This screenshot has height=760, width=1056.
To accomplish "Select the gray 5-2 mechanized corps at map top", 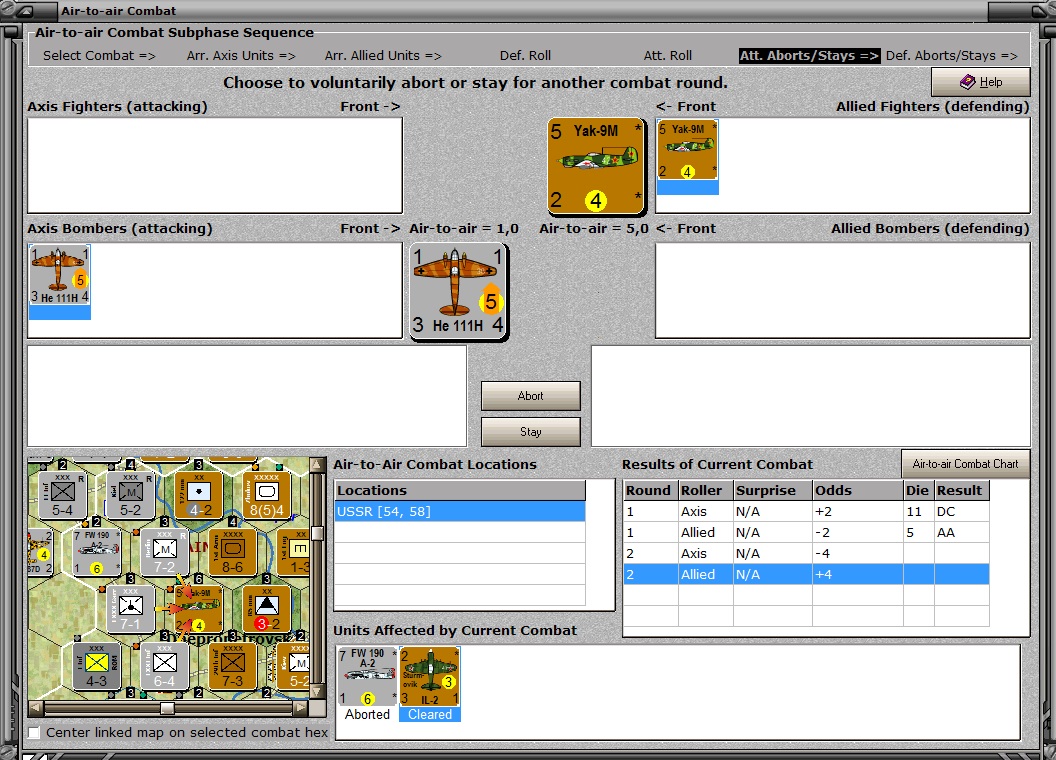I will coord(131,495).
